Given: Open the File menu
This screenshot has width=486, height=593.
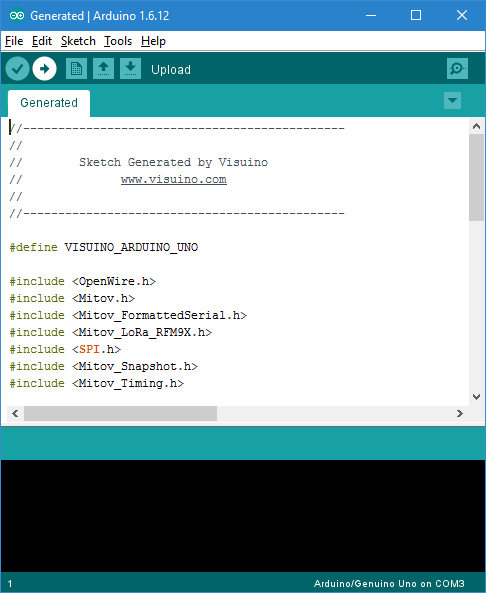Looking at the screenshot, I should tap(14, 41).
